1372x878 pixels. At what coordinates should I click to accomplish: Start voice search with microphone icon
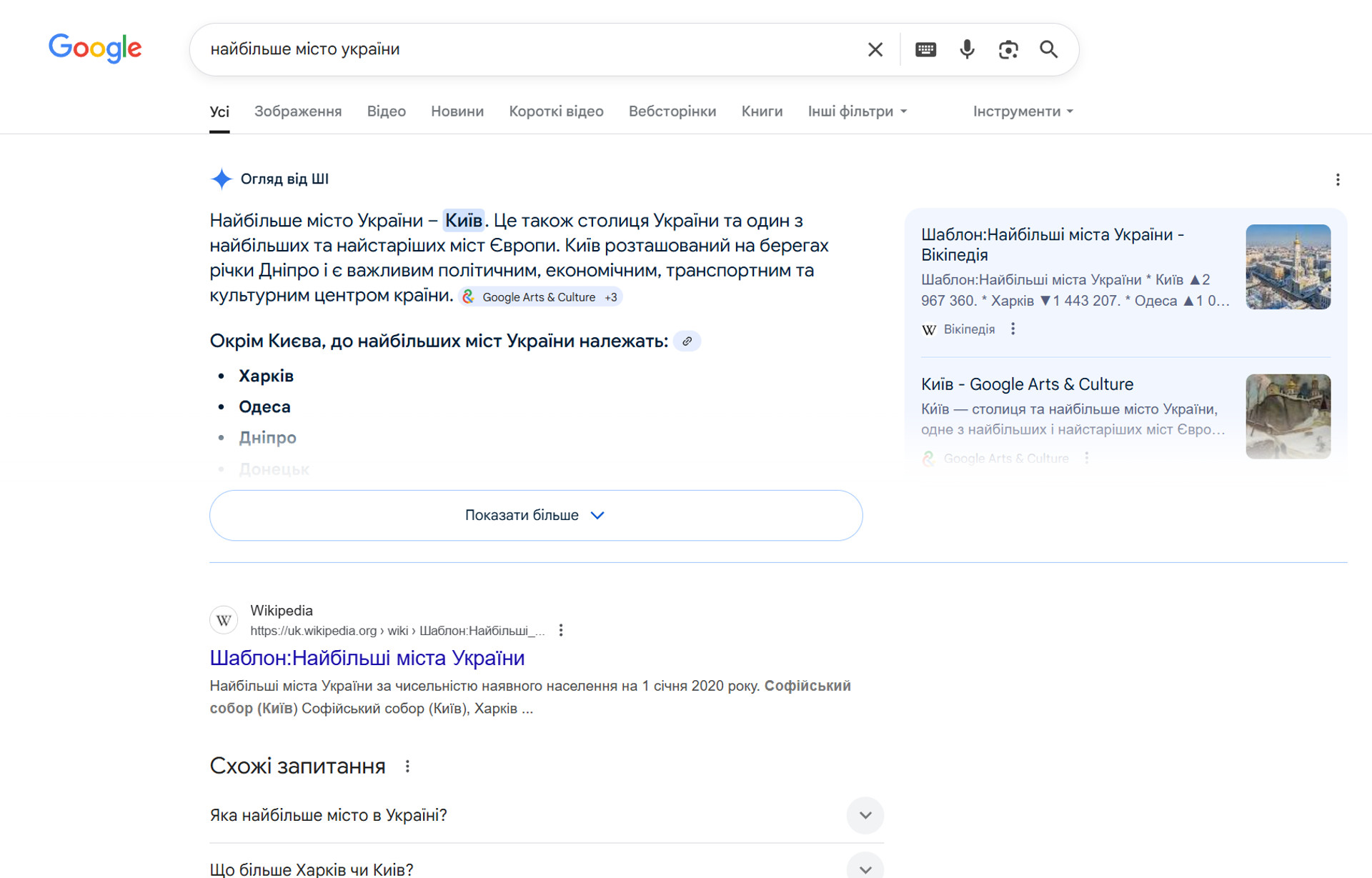click(x=967, y=49)
